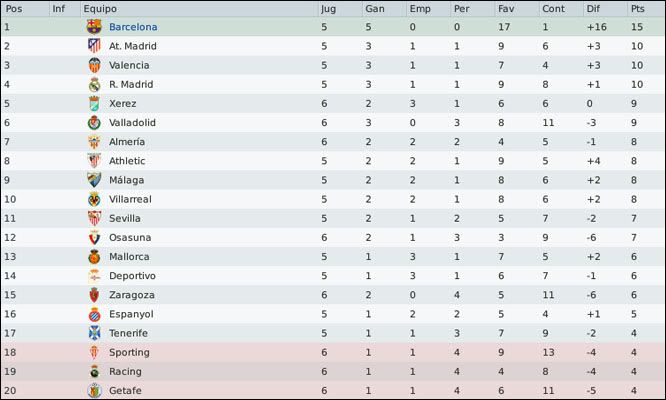Select the Valencia club badge
The height and width of the screenshot is (400, 666).
(x=94, y=65)
